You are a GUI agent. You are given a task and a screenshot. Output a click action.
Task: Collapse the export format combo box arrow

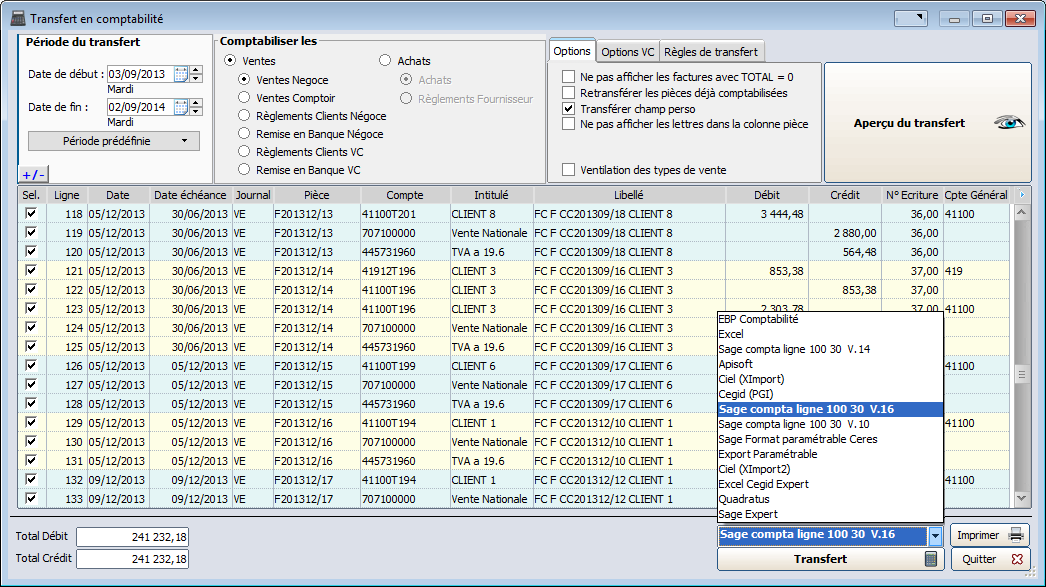click(935, 535)
